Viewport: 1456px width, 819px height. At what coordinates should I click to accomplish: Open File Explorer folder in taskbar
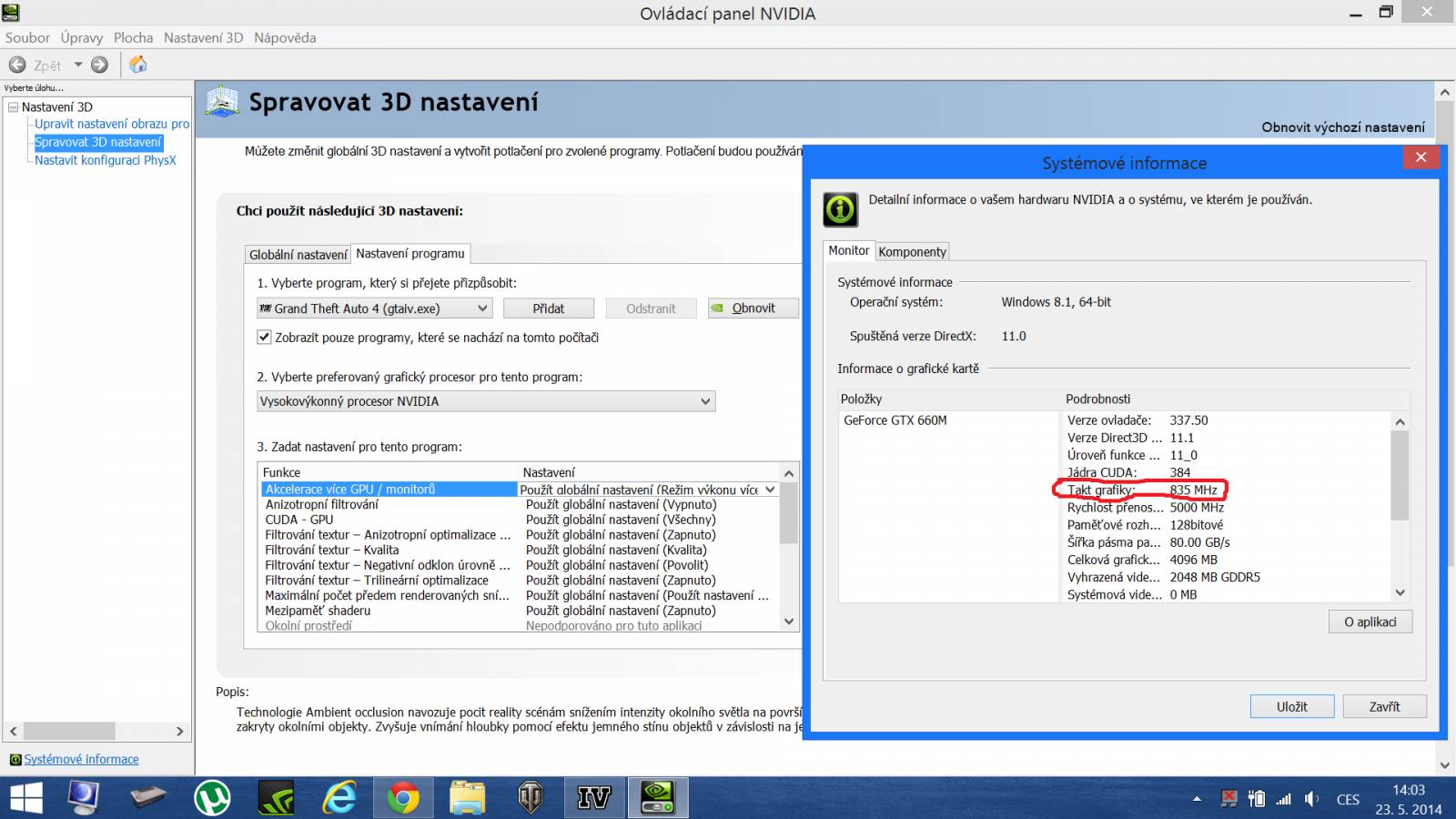pyautogui.click(x=467, y=799)
